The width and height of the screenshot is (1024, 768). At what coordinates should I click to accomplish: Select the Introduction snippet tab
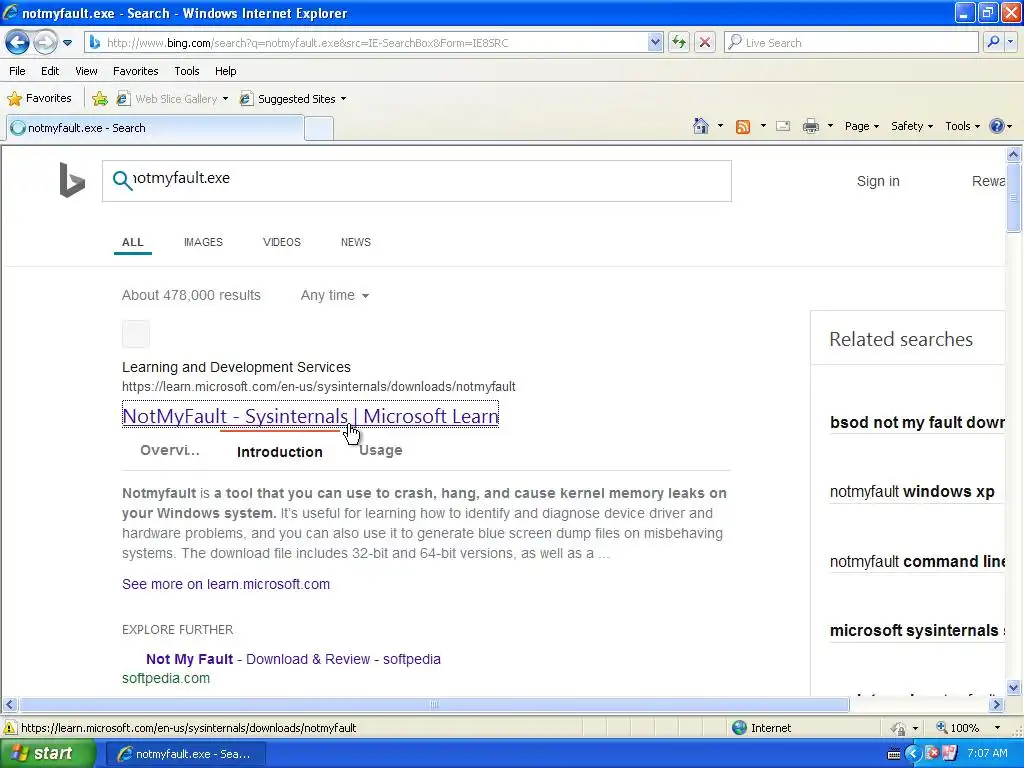coord(280,452)
